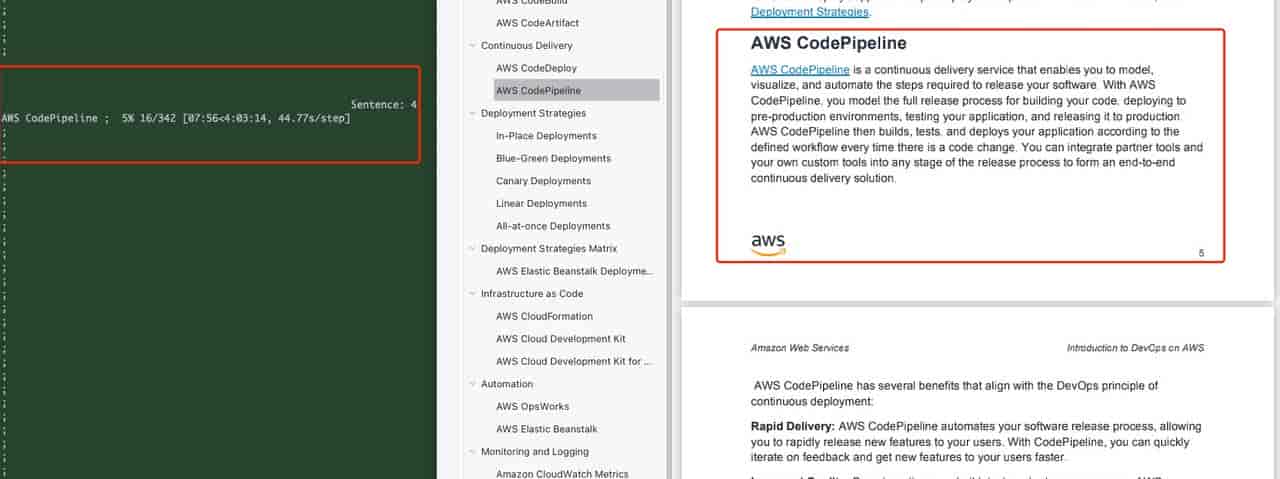Screen dimensions: 1280x479
Task: Select the Continuous Delivery outline heading
Action: coord(527,46)
